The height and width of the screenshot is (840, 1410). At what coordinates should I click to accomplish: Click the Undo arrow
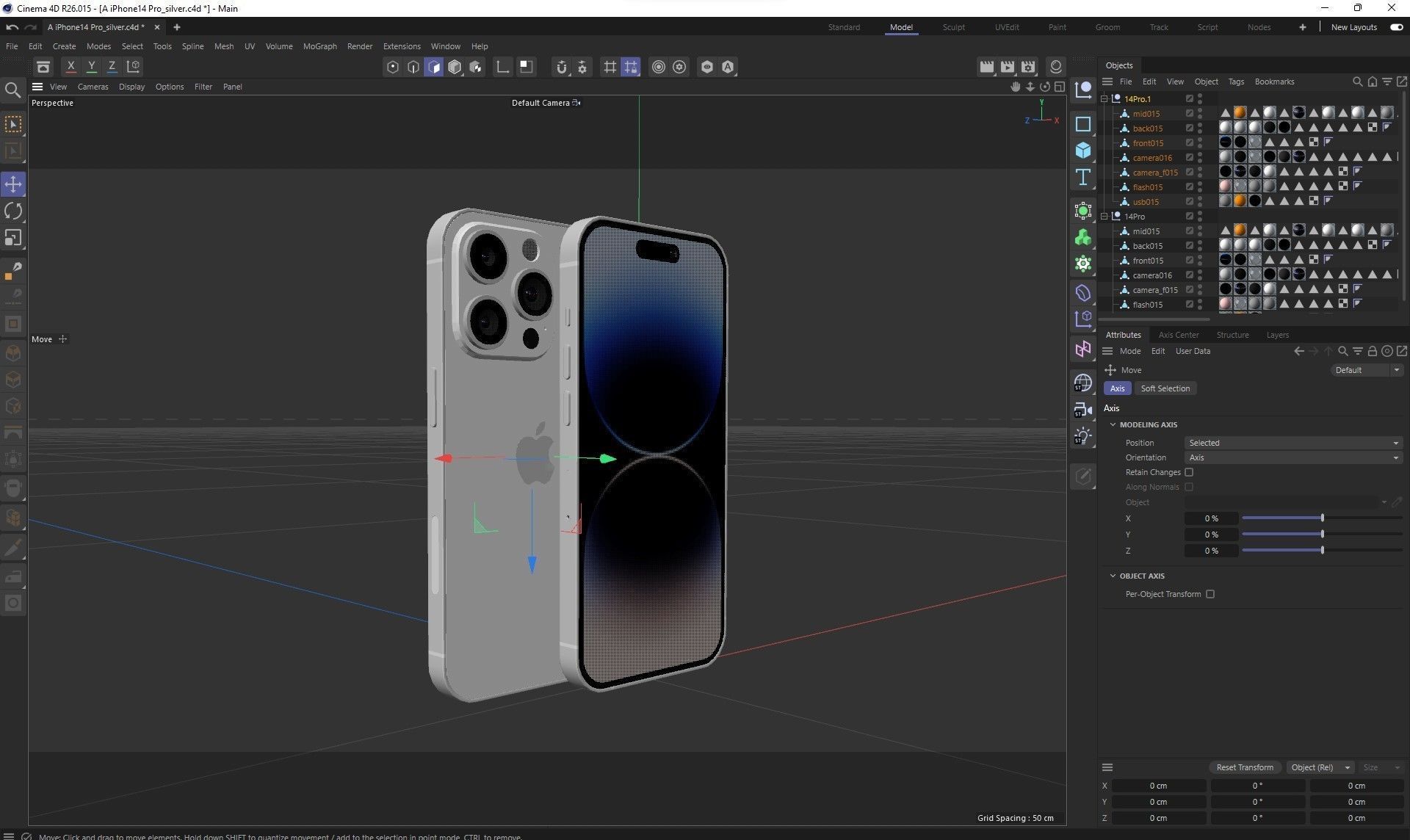(12, 27)
